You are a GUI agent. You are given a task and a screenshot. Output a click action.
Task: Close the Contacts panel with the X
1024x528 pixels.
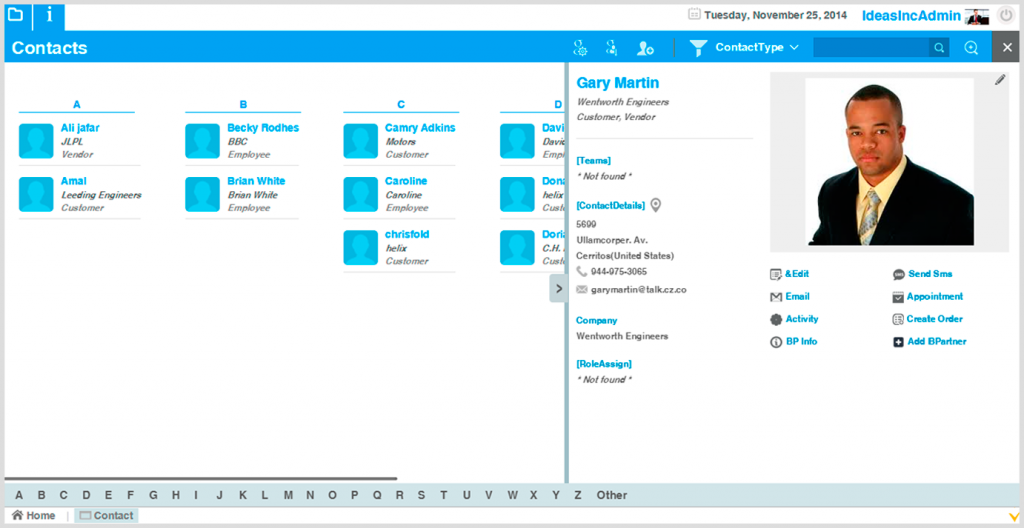[1008, 47]
